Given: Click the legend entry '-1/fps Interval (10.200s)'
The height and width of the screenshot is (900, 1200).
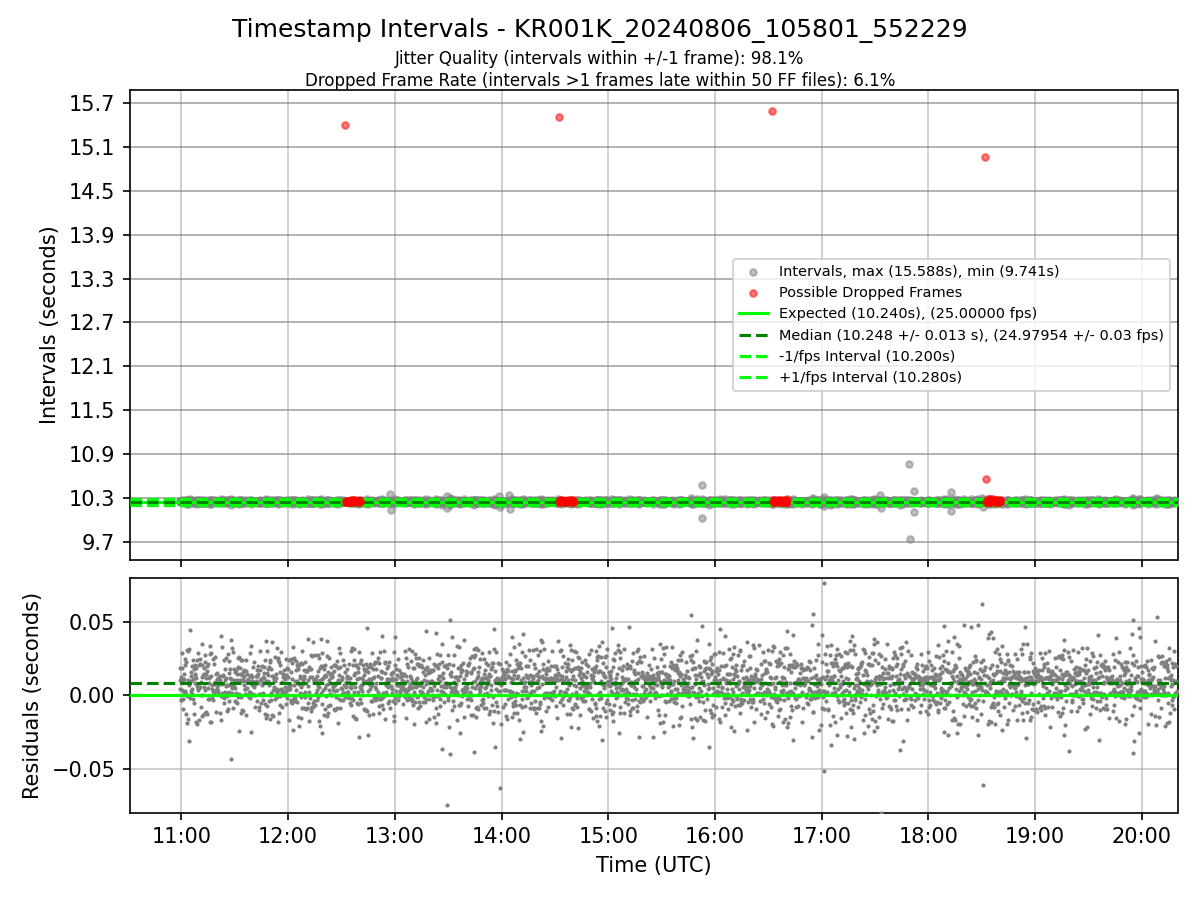Looking at the screenshot, I should (x=866, y=356).
